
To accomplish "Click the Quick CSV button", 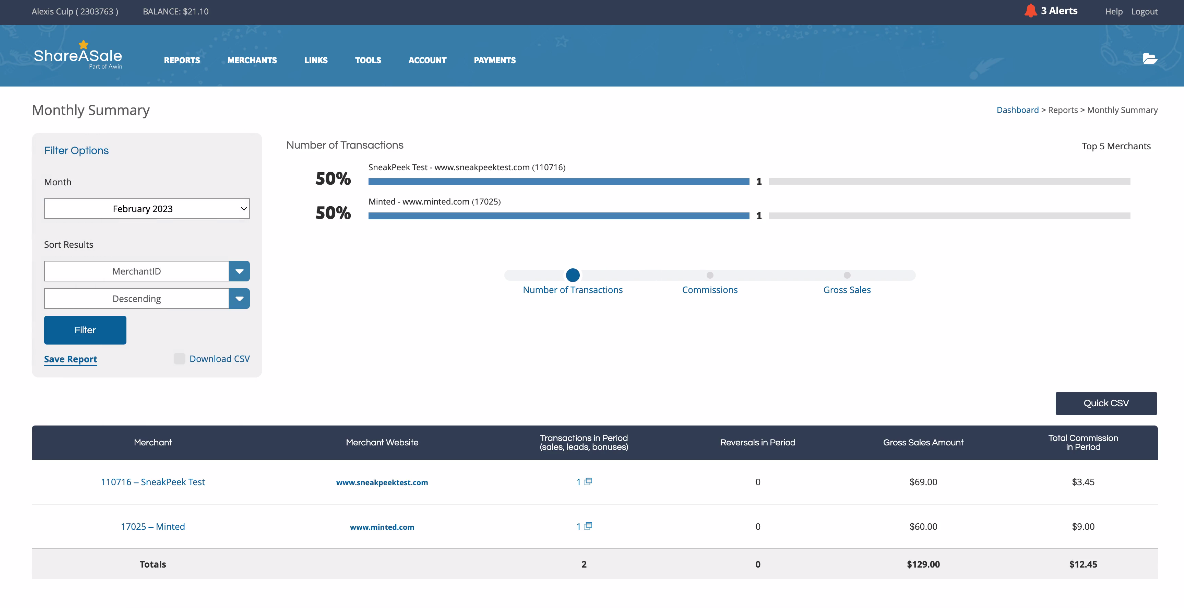I will [x=1106, y=403].
